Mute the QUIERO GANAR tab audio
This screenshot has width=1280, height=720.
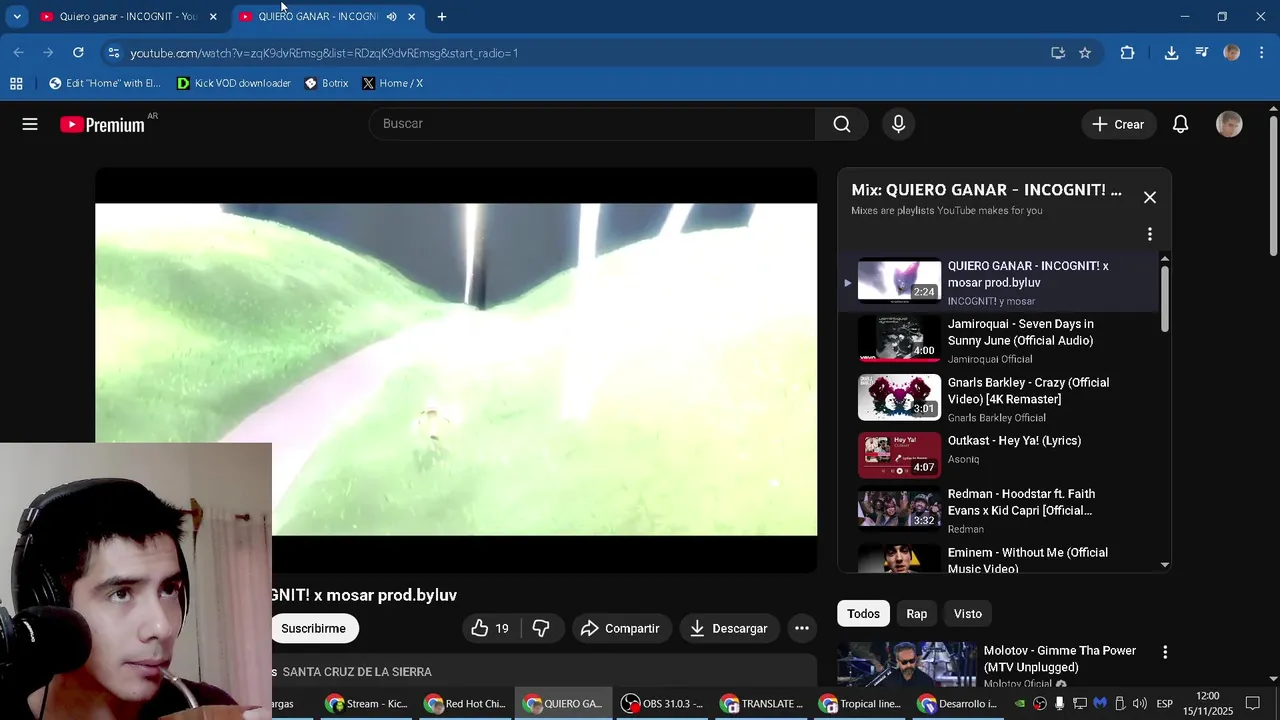click(x=391, y=17)
